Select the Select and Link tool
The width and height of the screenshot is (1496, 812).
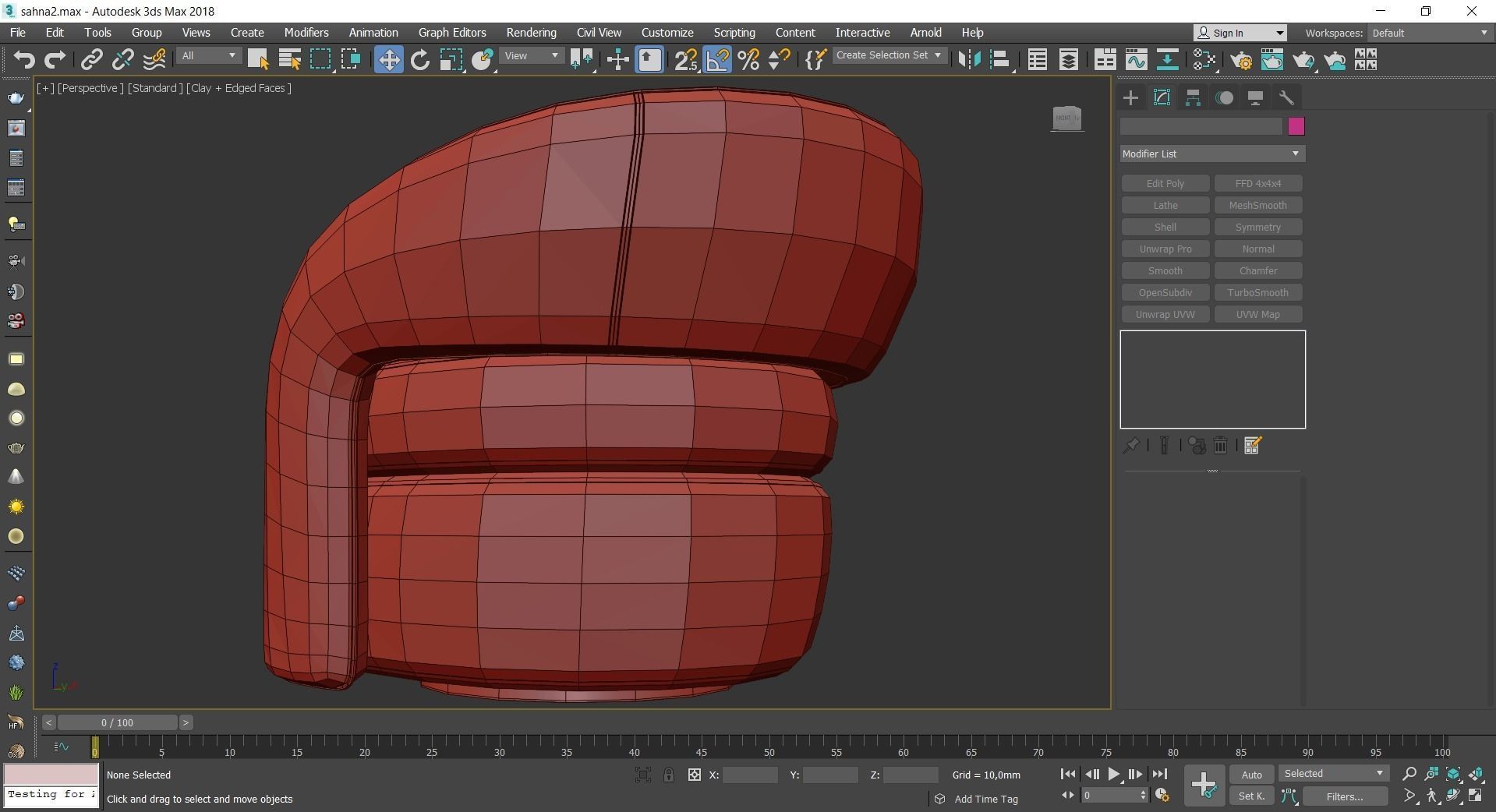(92, 60)
